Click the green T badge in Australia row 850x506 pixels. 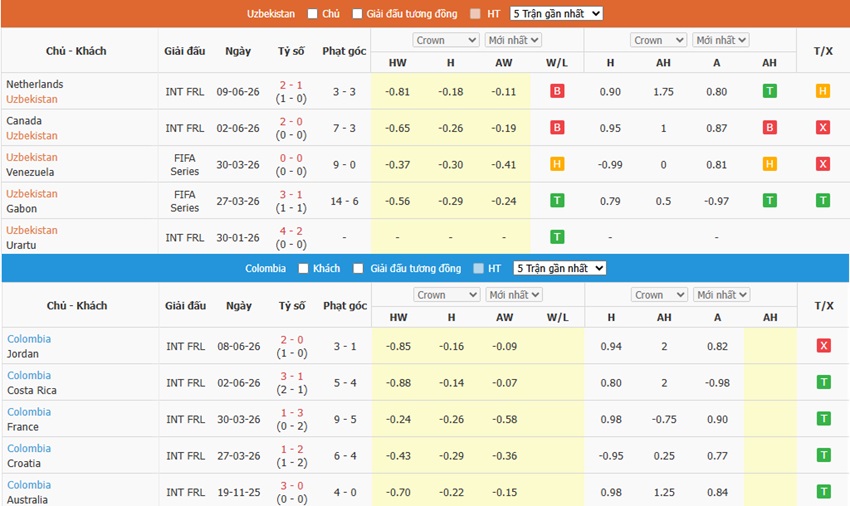click(x=823, y=492)
